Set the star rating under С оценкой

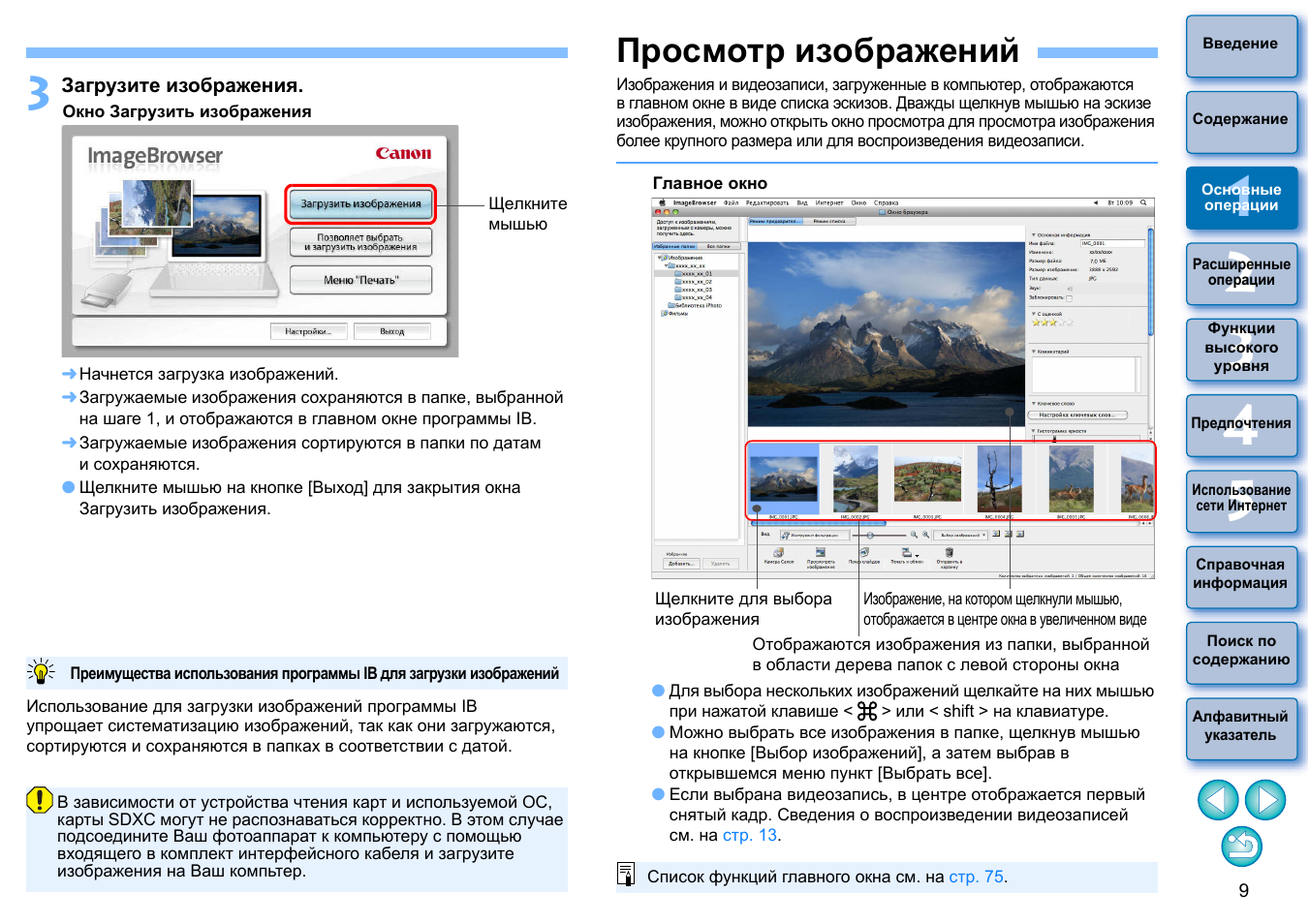click(1051, 323)
